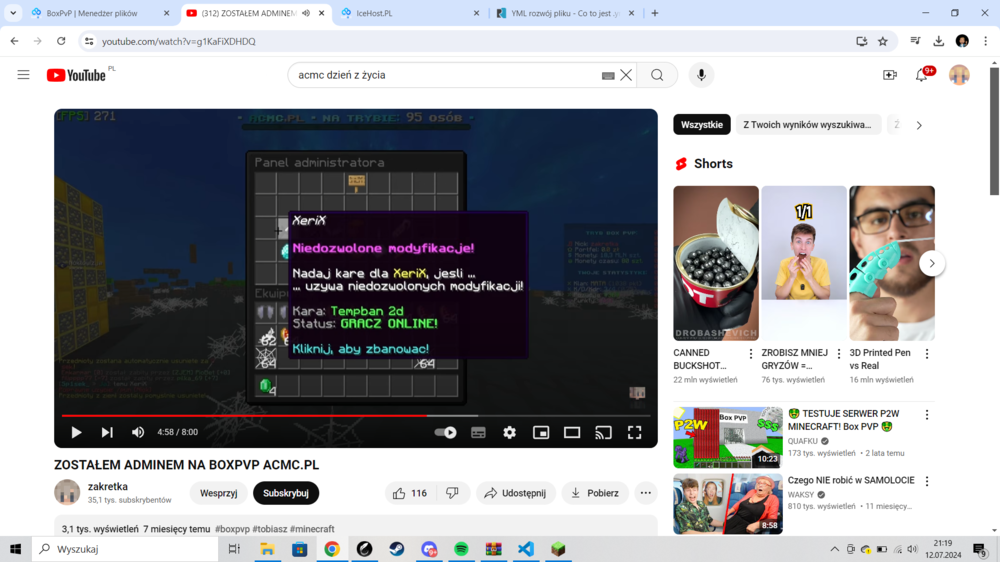Bookmark this page with the star
Viewport: 1000px width, 562px height.
[x=883, y=41]
